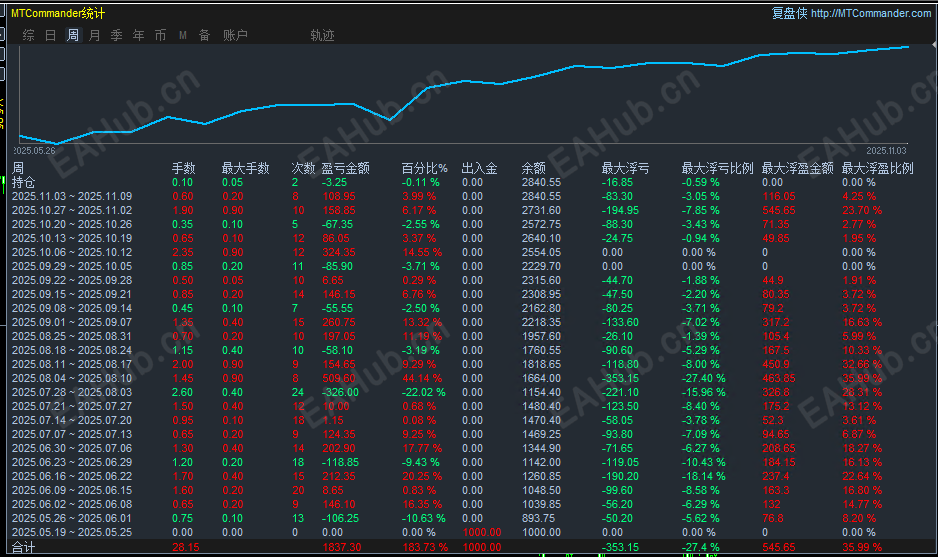Open the 备 notes tab
The image size is (938, 557).
[205, 35]
